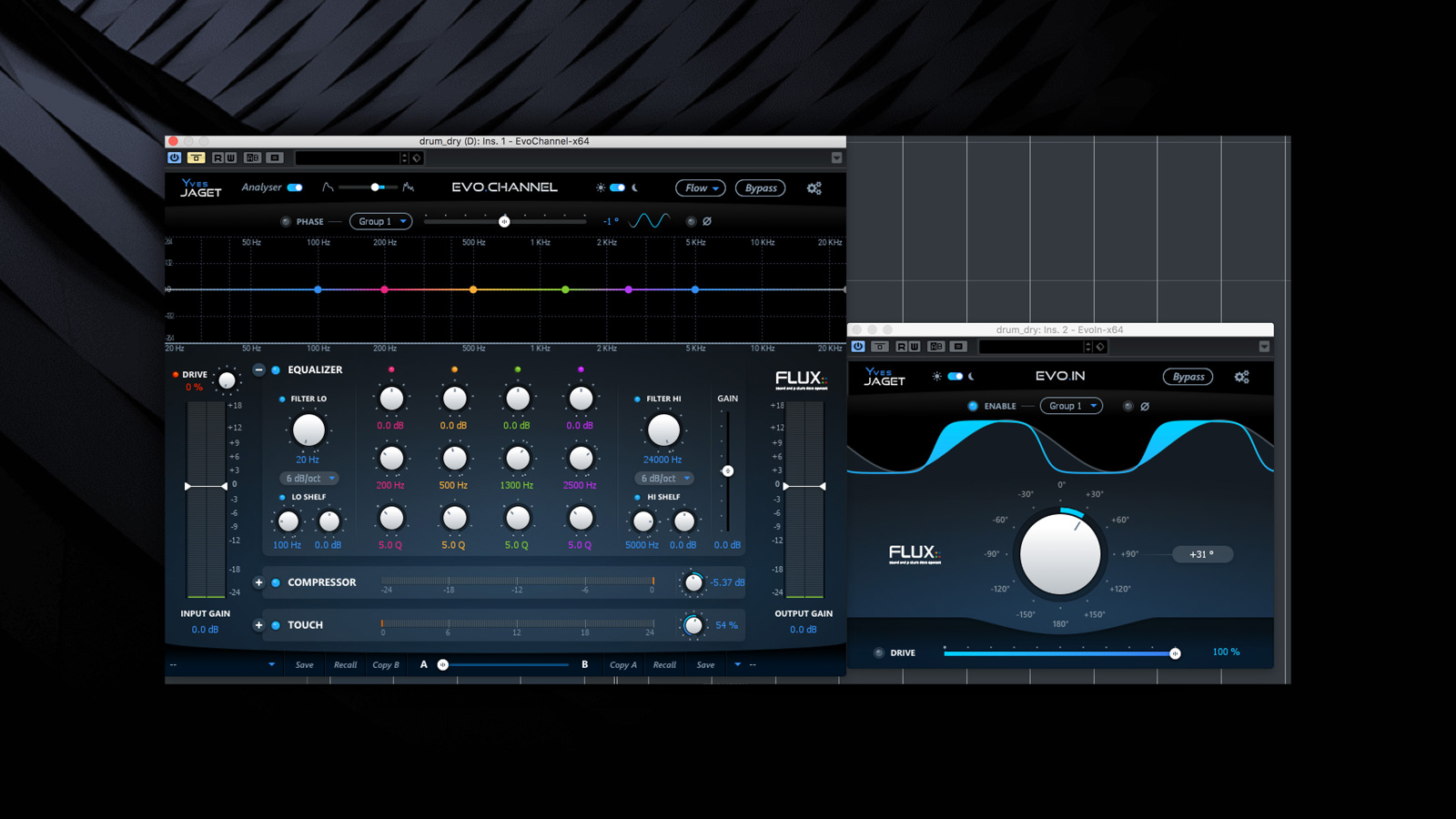This screenshot has height=819, width=1456.
Task: Toggle the ENABLE LED in Evo In
Action: pos(973,406)
